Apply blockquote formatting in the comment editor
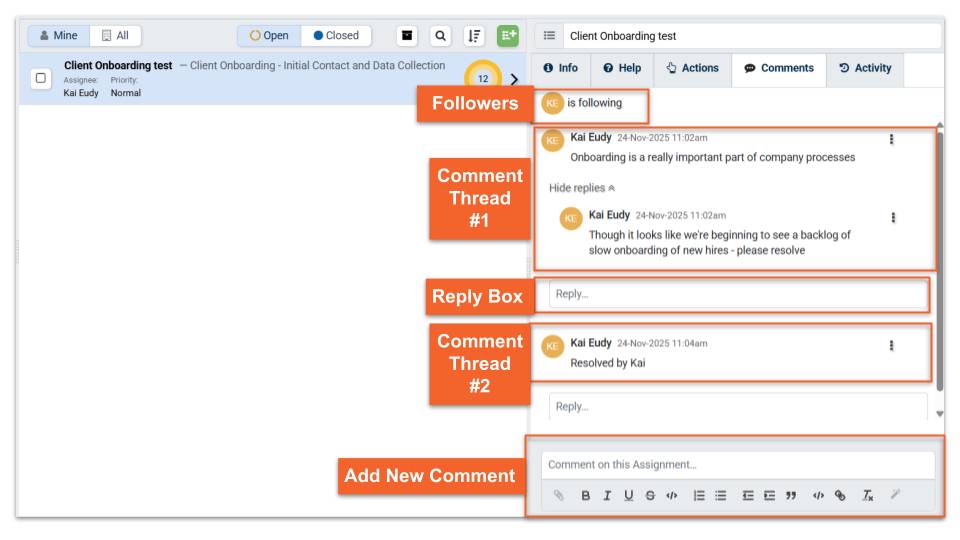This screenshot has width=960, height=540. (x=791, y=496)
